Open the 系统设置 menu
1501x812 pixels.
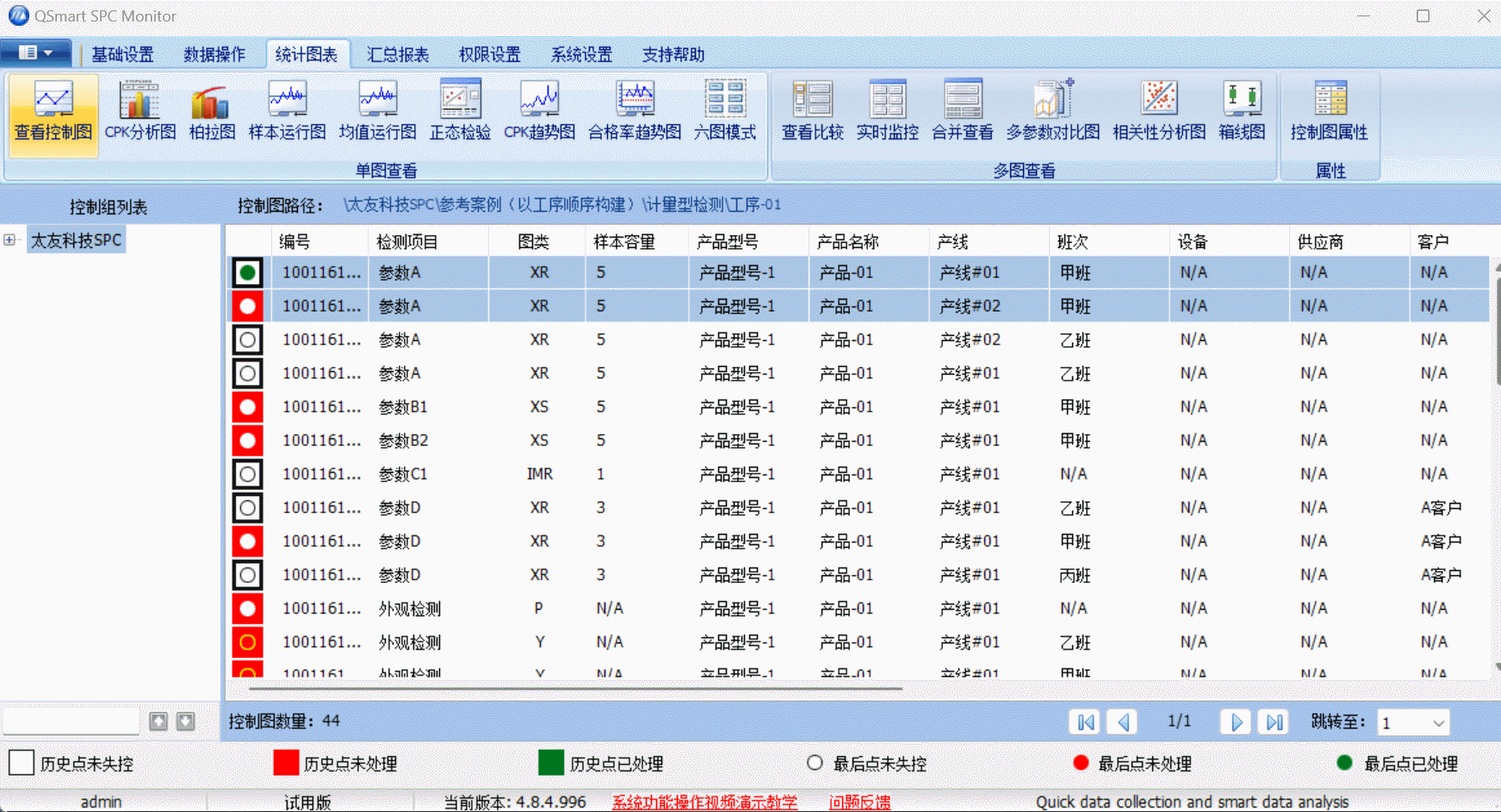click(580, 53)
